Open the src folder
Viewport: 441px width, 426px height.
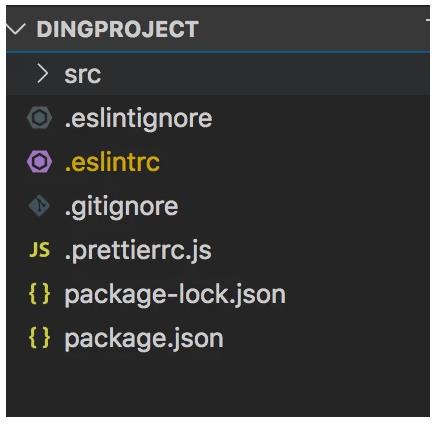tap(82, 74)
